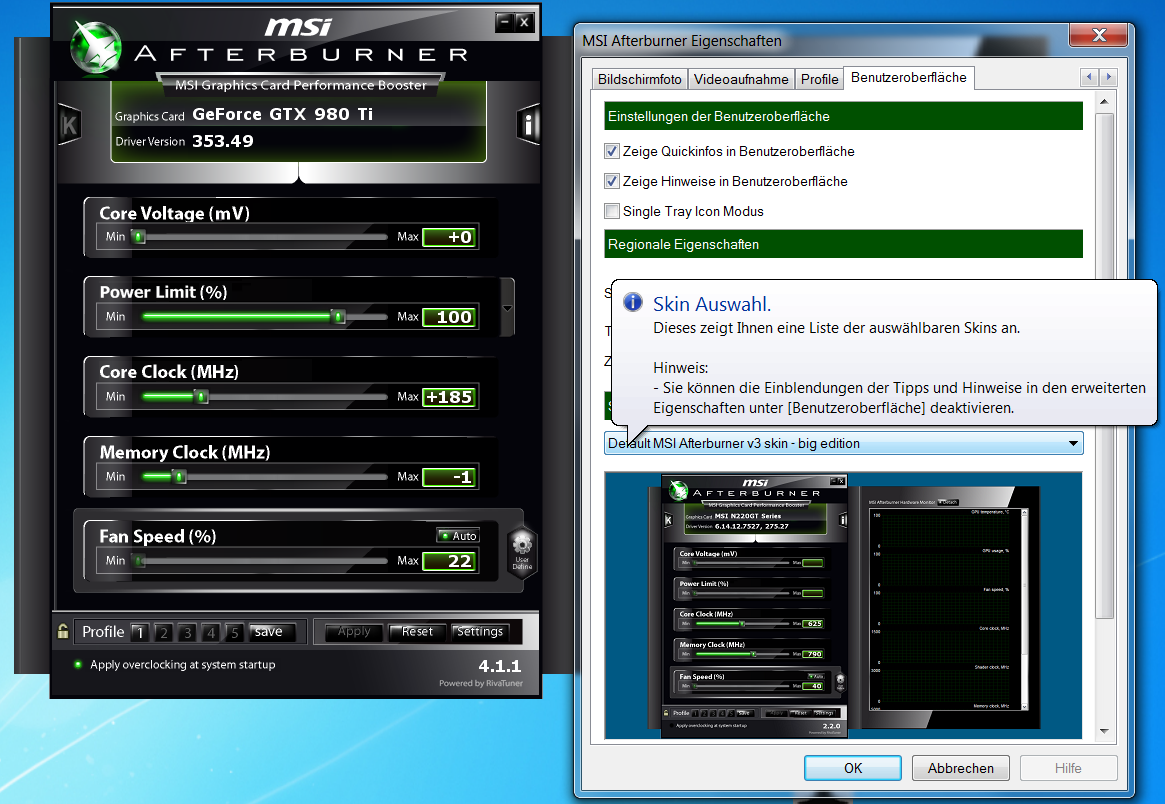
Task: Click the Reset button in Afterburner
Action: 418,632
